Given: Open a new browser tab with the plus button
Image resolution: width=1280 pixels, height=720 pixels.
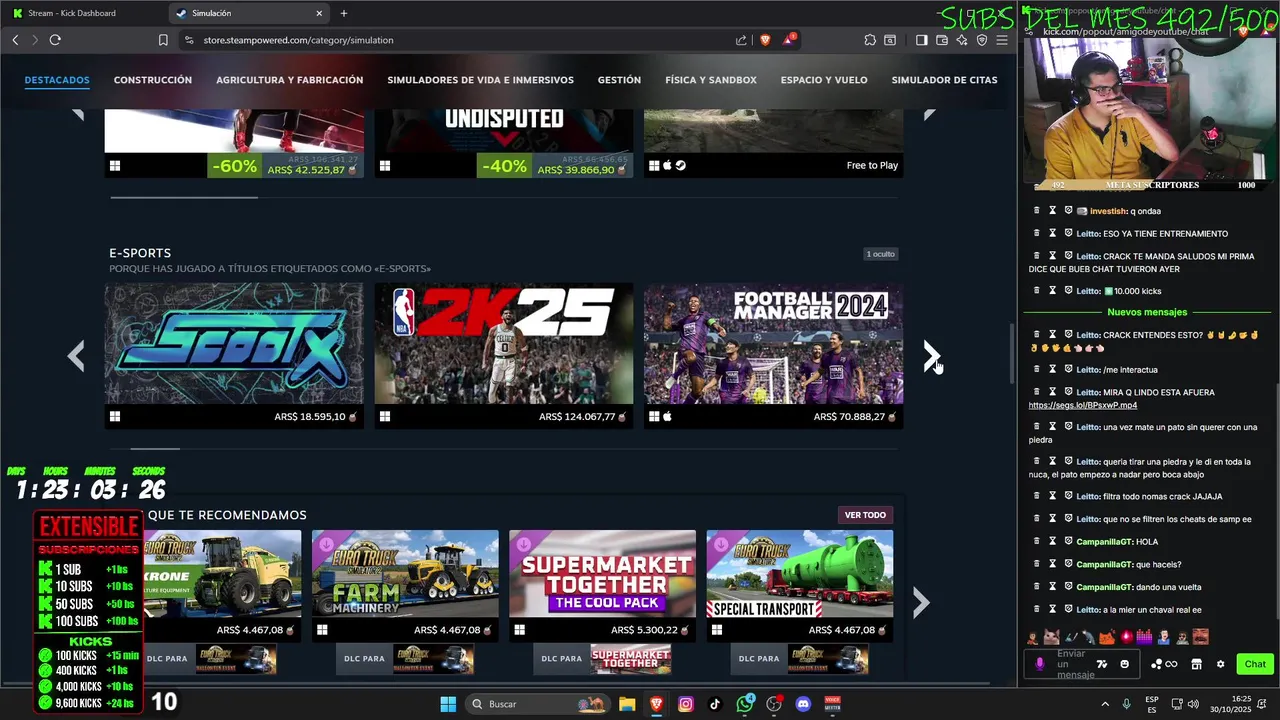Looking at the screenshot, I should [x=344, y=13].
